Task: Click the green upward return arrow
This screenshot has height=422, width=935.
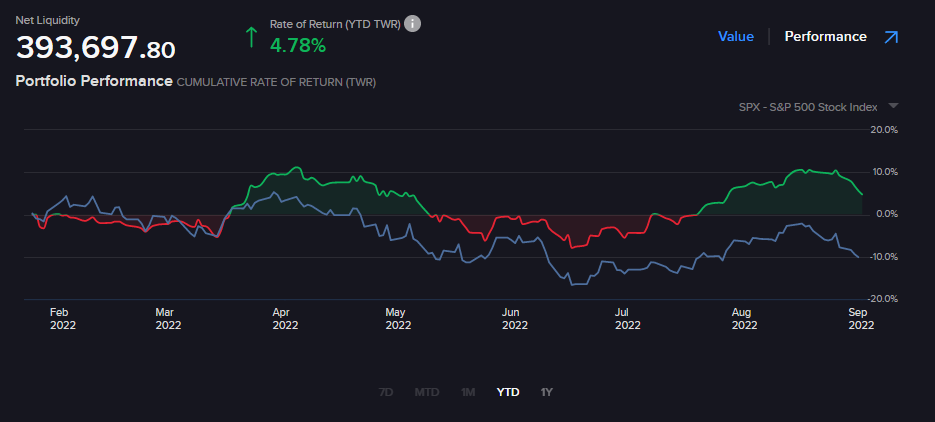Action: pos(251,38)
